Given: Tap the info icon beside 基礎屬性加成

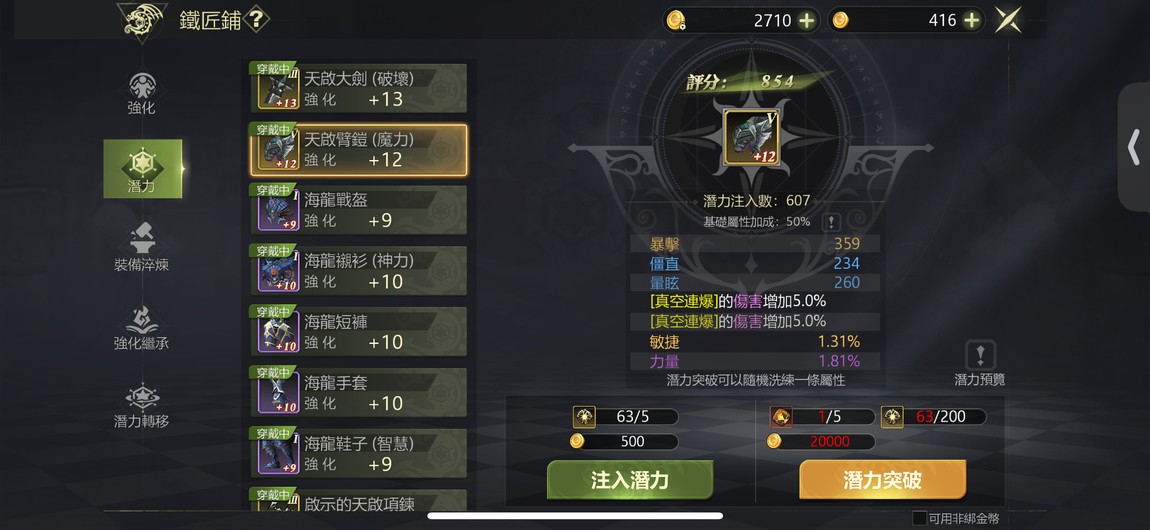Looking at the screenshot, I should point(830,222).
